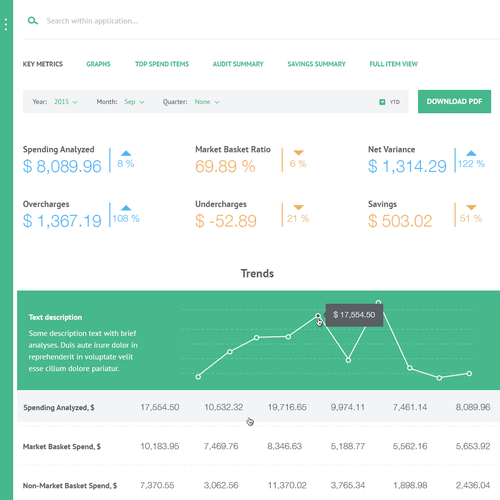This screenshot has height=500, width=500.
Task: Click the 69.89 % Market Basket Ratio value
Action: coord(225,166)
